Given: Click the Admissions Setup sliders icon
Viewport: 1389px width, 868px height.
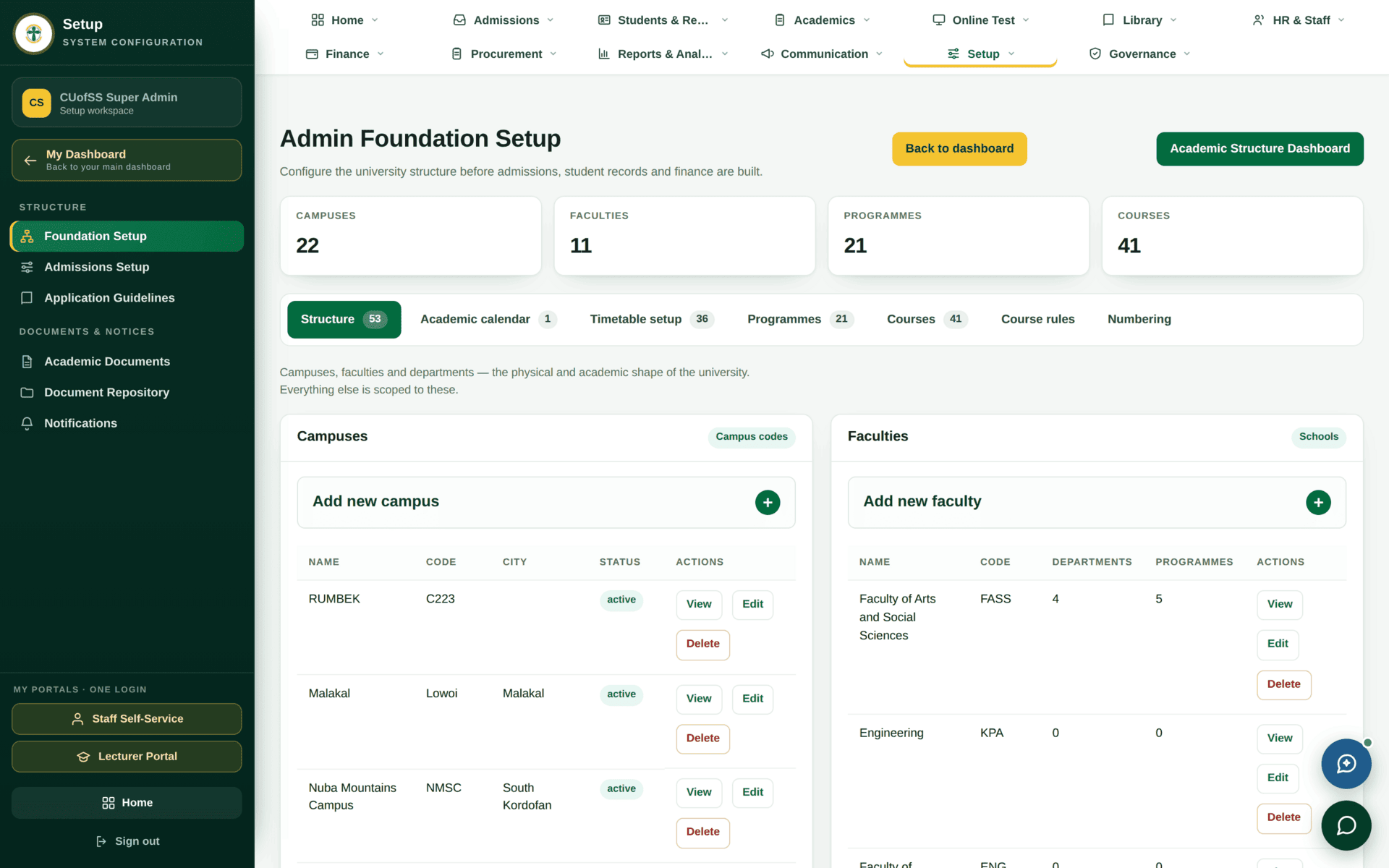Looking at the screenshot, I should pyautogui.click(x=27, y=267).
